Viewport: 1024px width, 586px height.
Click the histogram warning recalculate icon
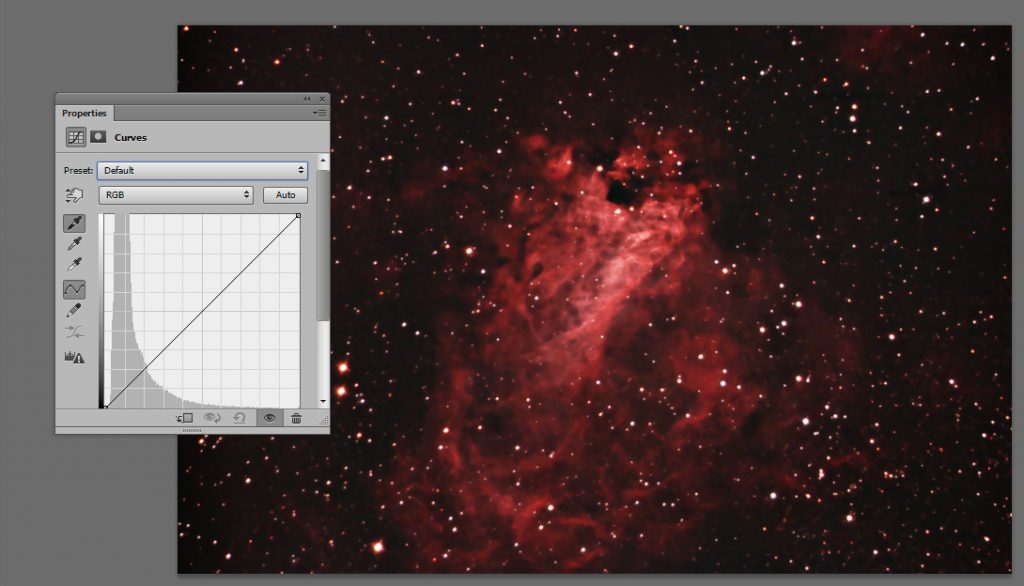[74, 357]
